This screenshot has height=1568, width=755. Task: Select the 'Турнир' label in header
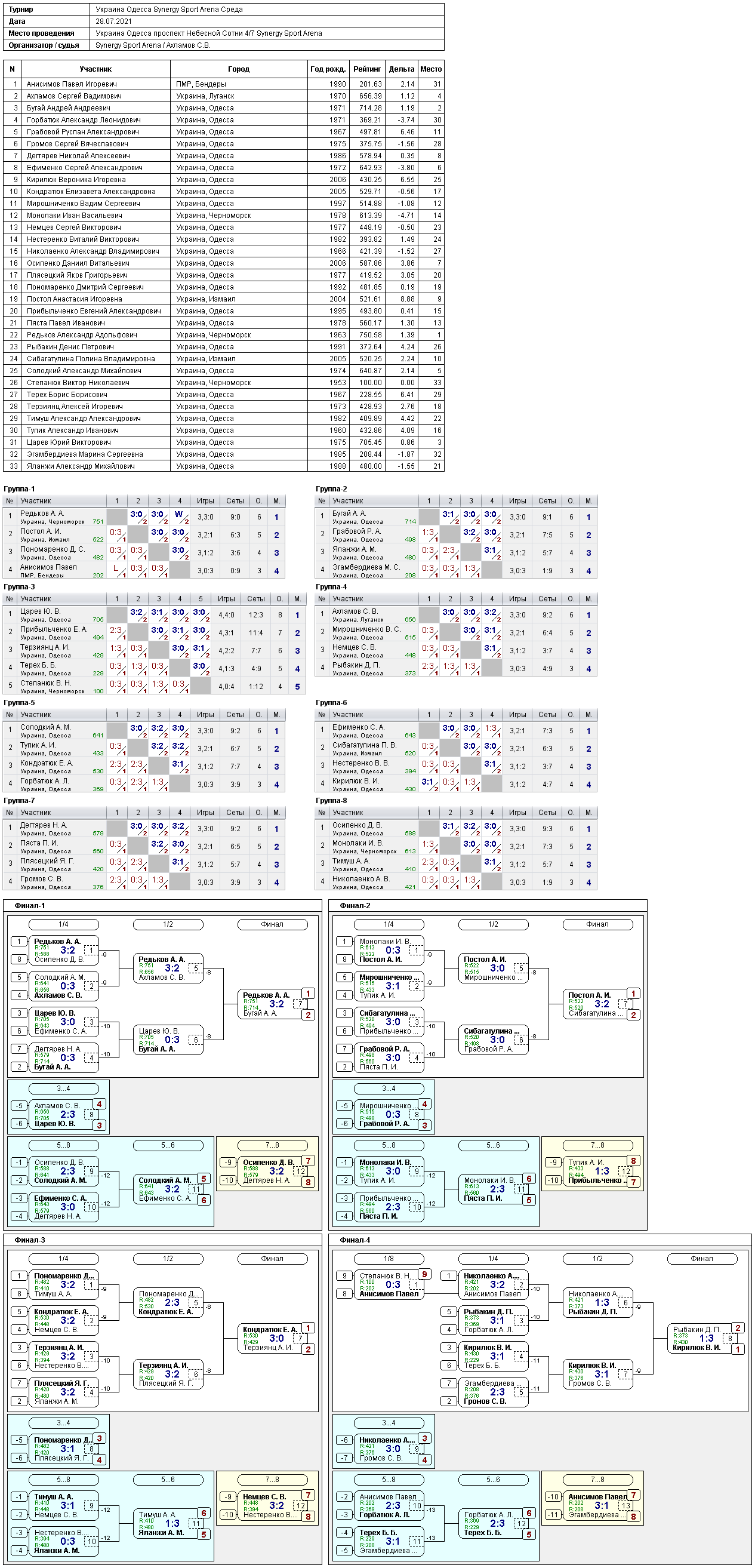(21, 10)
